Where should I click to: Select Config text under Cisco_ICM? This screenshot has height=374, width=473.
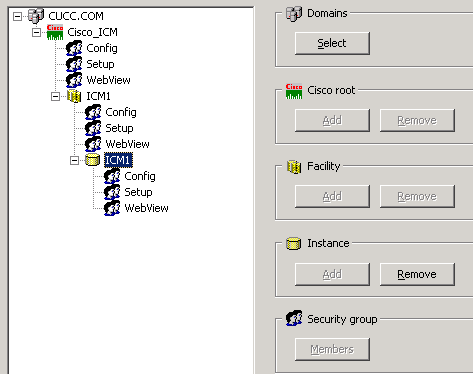tap(102, 48)
